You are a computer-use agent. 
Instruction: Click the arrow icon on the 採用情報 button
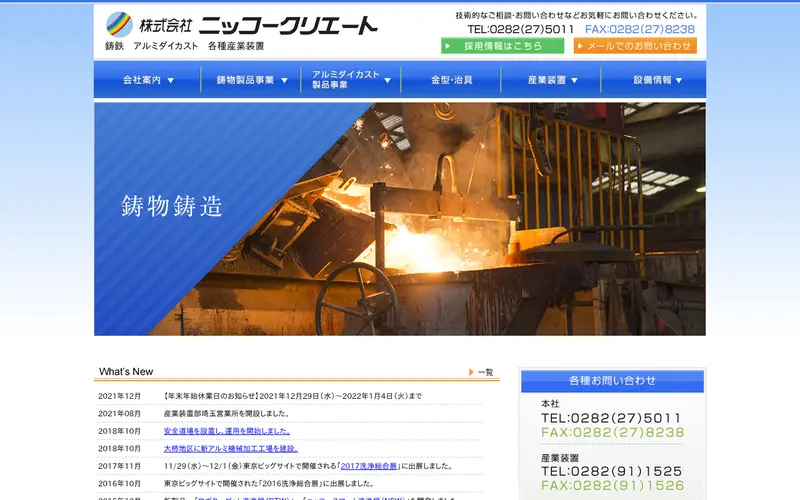(448, 46)
